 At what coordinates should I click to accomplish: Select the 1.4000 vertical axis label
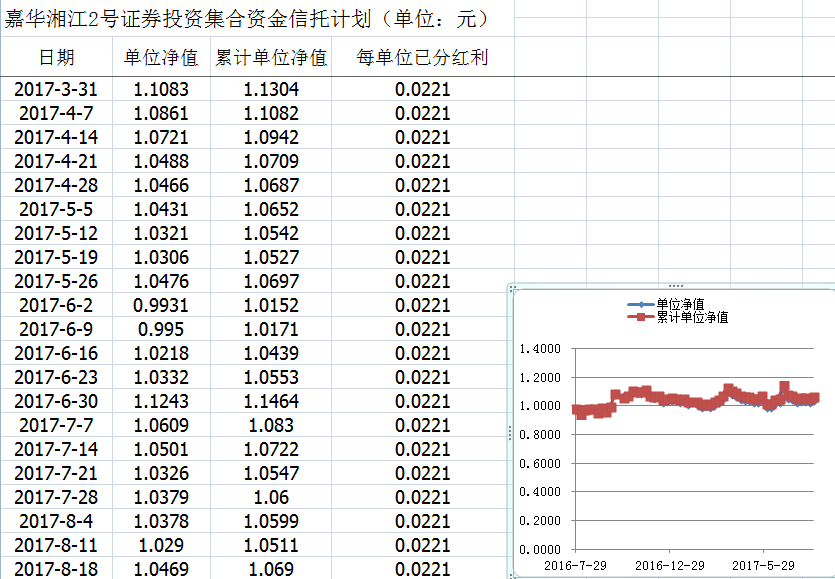point(540,349)
